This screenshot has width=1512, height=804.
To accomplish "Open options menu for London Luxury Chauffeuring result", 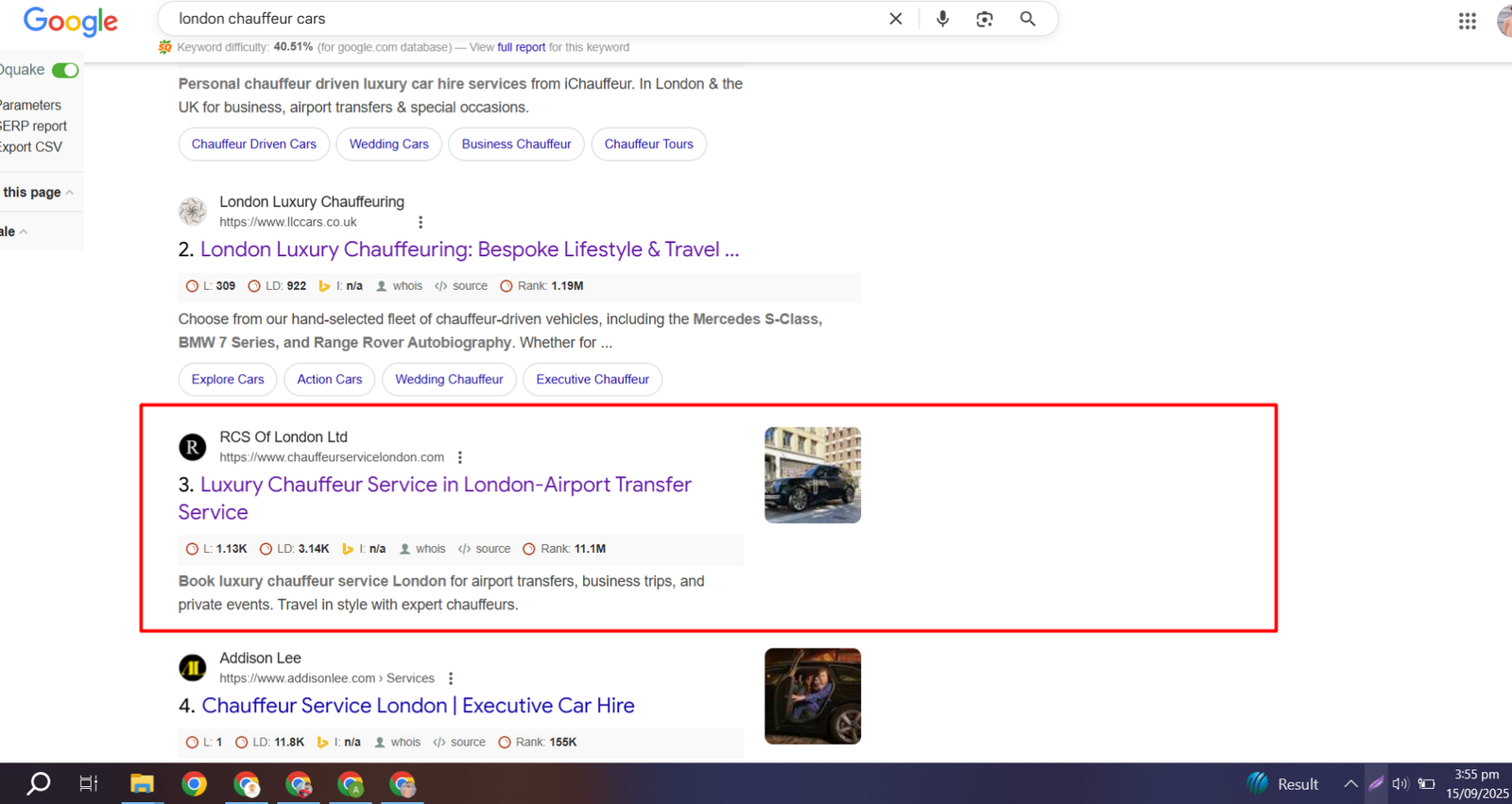I will click(x=421, y=222).
